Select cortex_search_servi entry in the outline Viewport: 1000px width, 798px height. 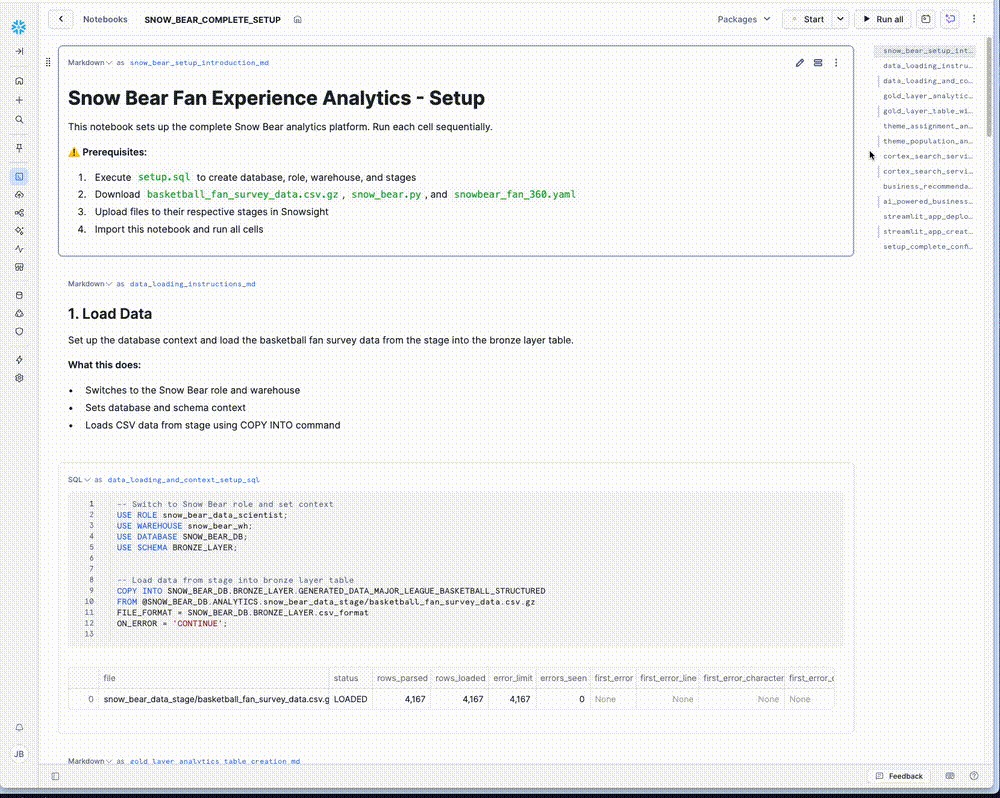[927, 156]
